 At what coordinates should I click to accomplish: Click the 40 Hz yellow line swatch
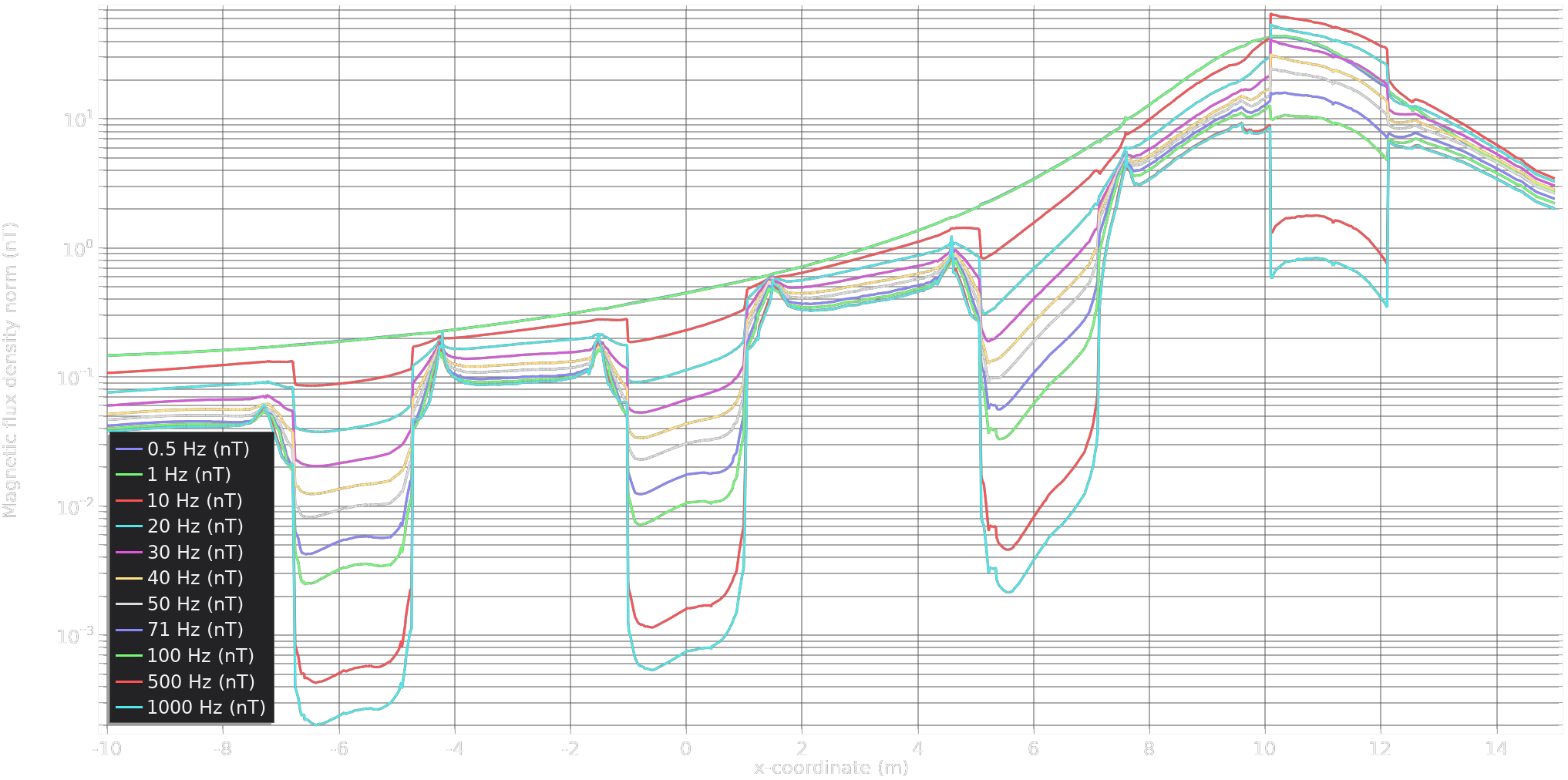pyautogui.click(x=129, y=578)
